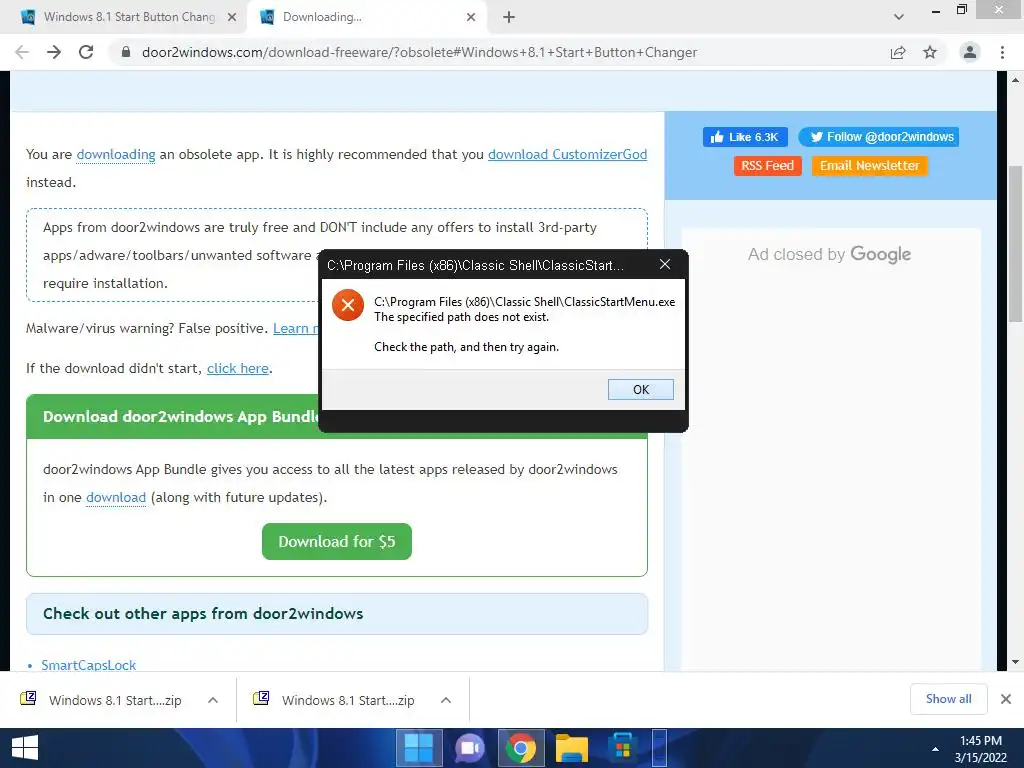The width and height of the screenshot is (1024, 768).
Task: Click the zip file icon of first download
Action: click(x=28, y=698)
